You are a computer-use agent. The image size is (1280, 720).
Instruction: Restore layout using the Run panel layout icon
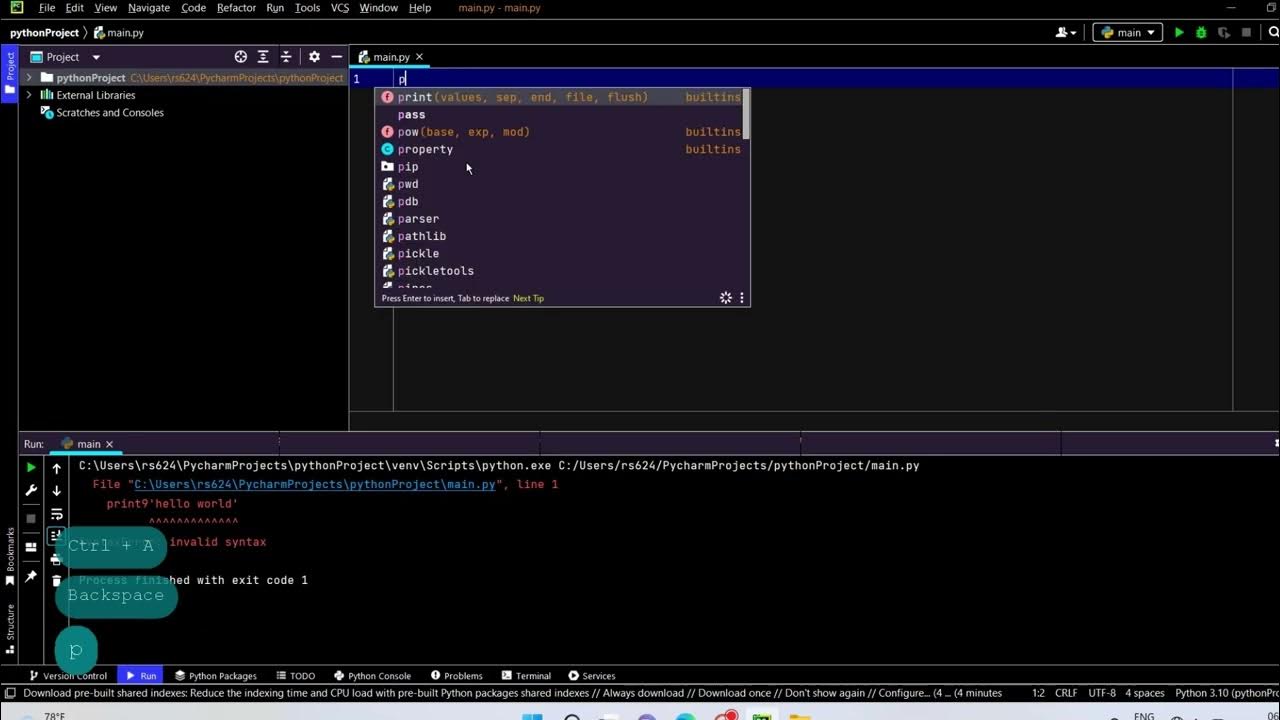click(x=31, y=547)
